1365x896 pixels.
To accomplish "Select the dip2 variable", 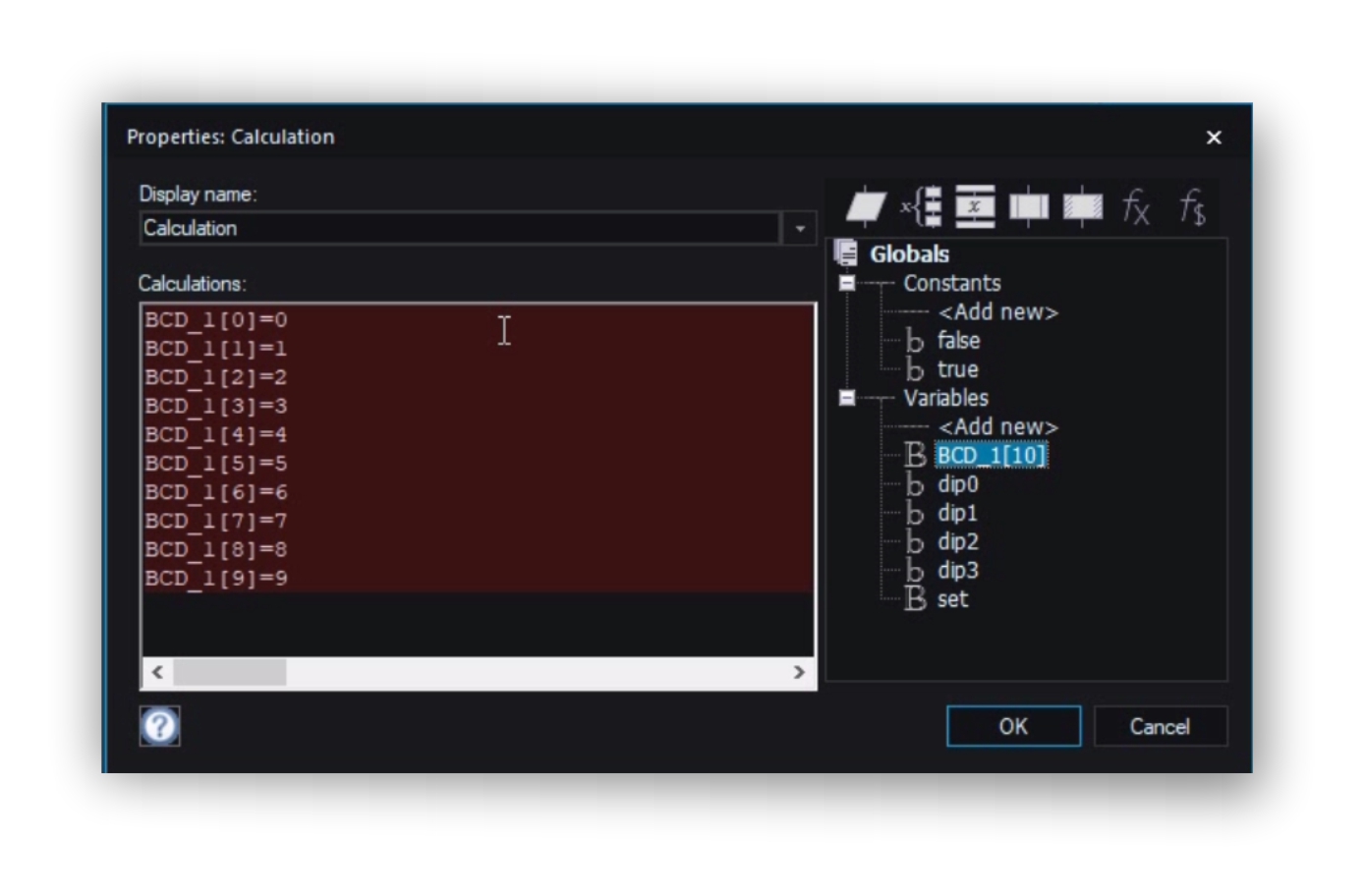I will click(957, 541).
